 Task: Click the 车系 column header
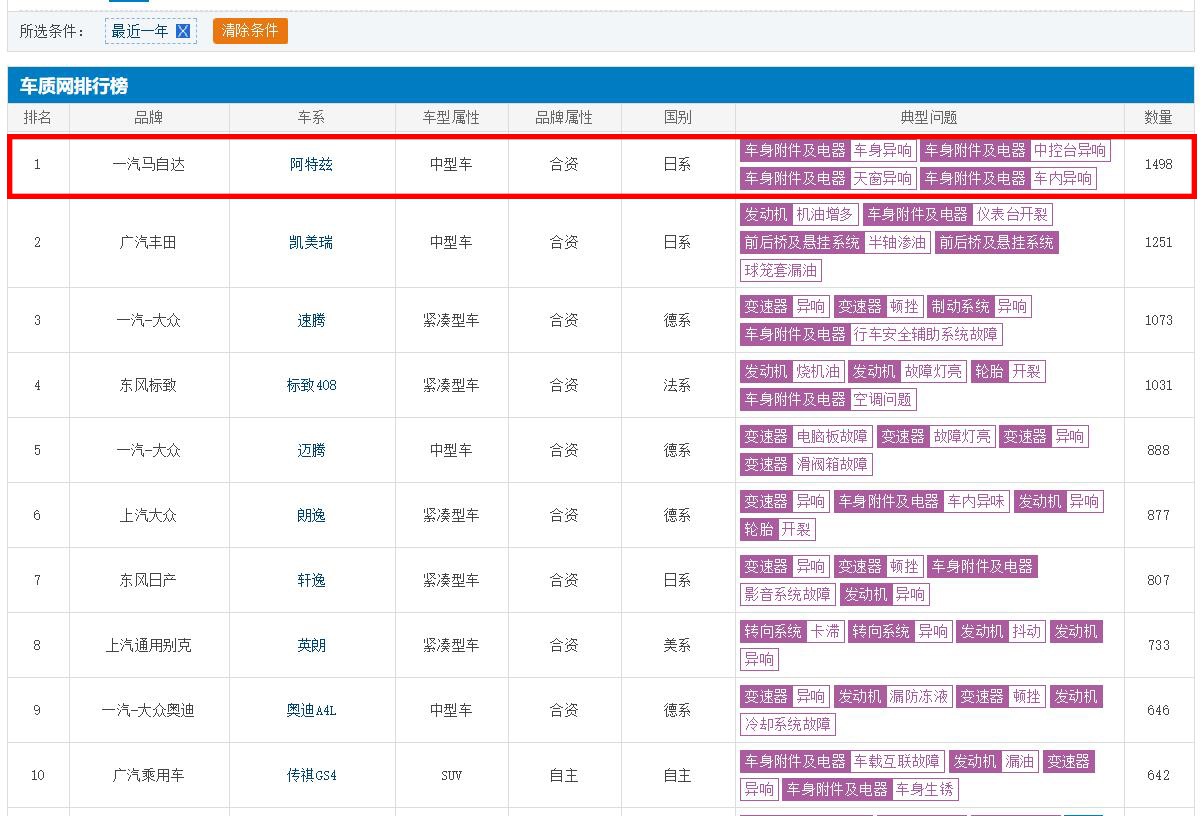pos(311,117)
